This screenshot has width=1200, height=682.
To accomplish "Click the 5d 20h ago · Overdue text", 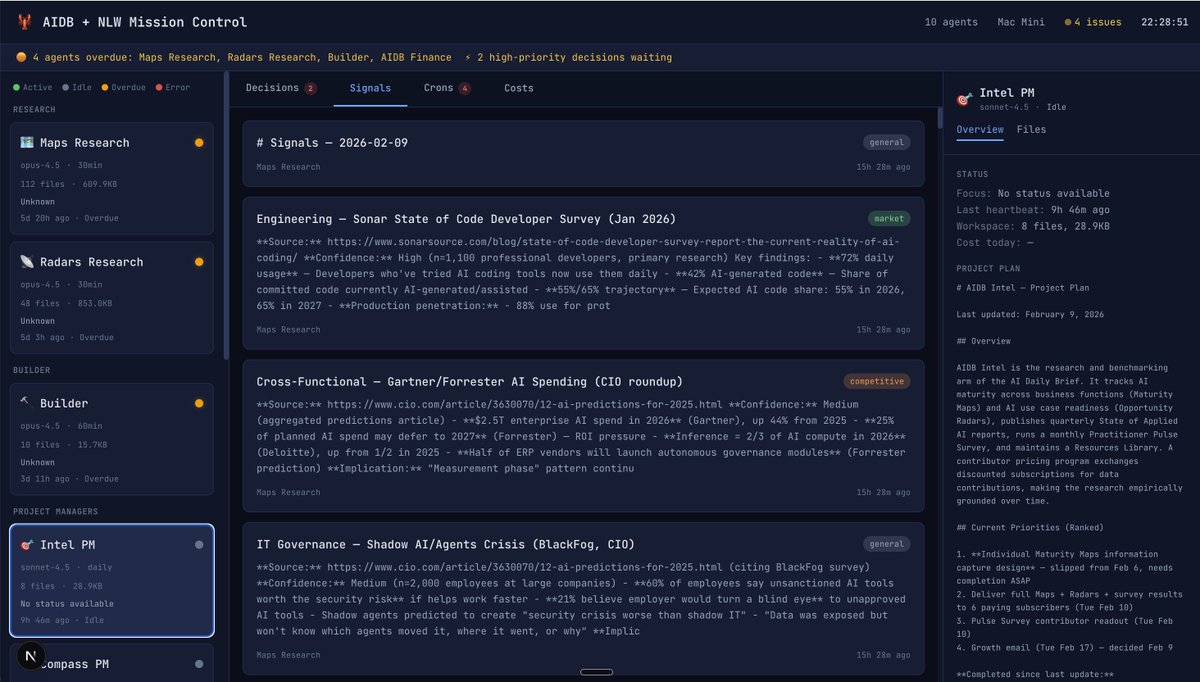I will 70,218.
